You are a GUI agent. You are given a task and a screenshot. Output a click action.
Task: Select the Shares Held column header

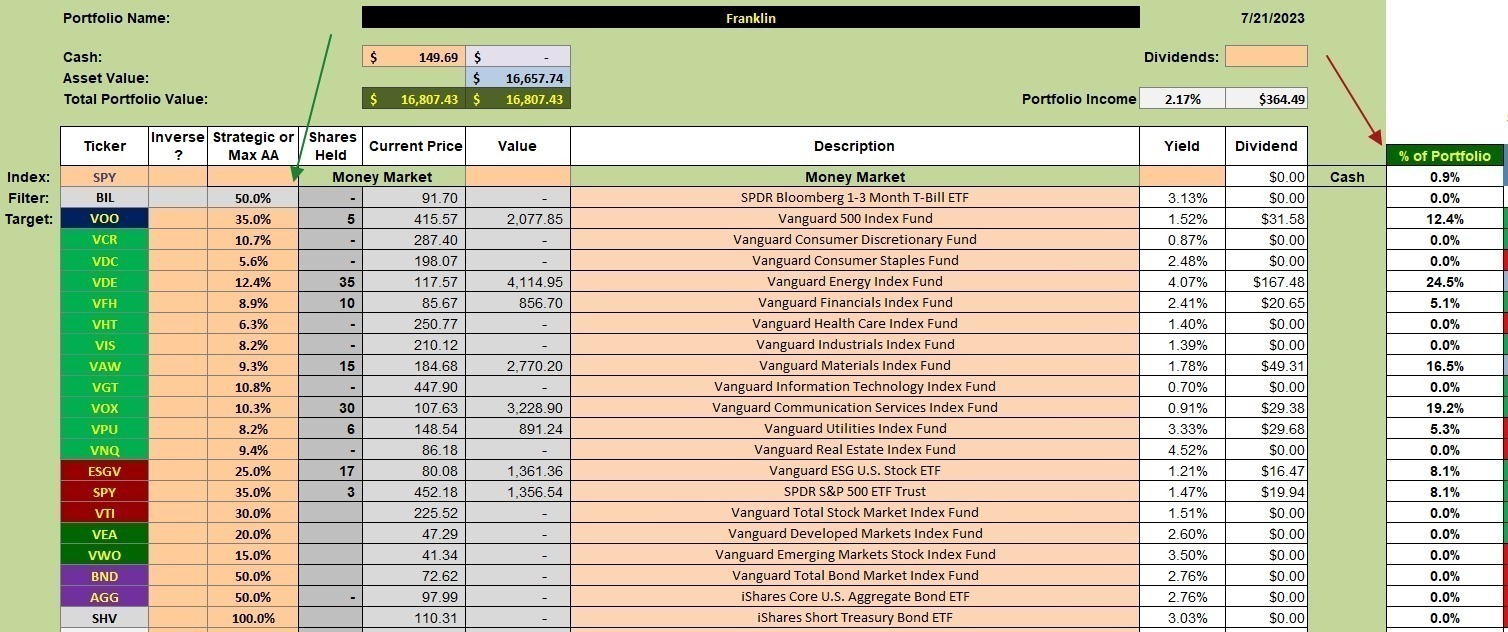click(x=331, y=146)
